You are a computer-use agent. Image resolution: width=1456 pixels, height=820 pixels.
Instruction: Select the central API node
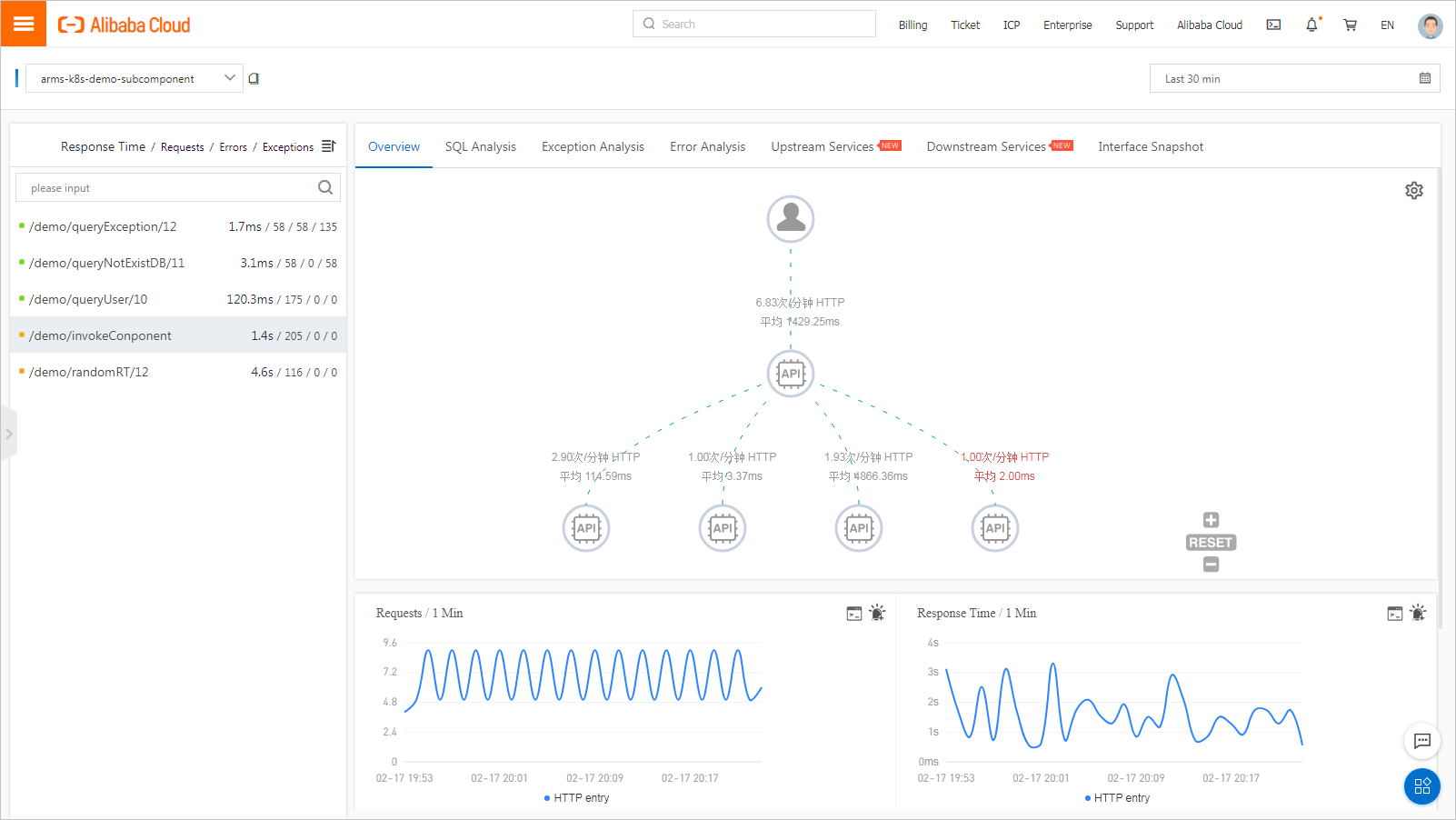click(791, 374)
